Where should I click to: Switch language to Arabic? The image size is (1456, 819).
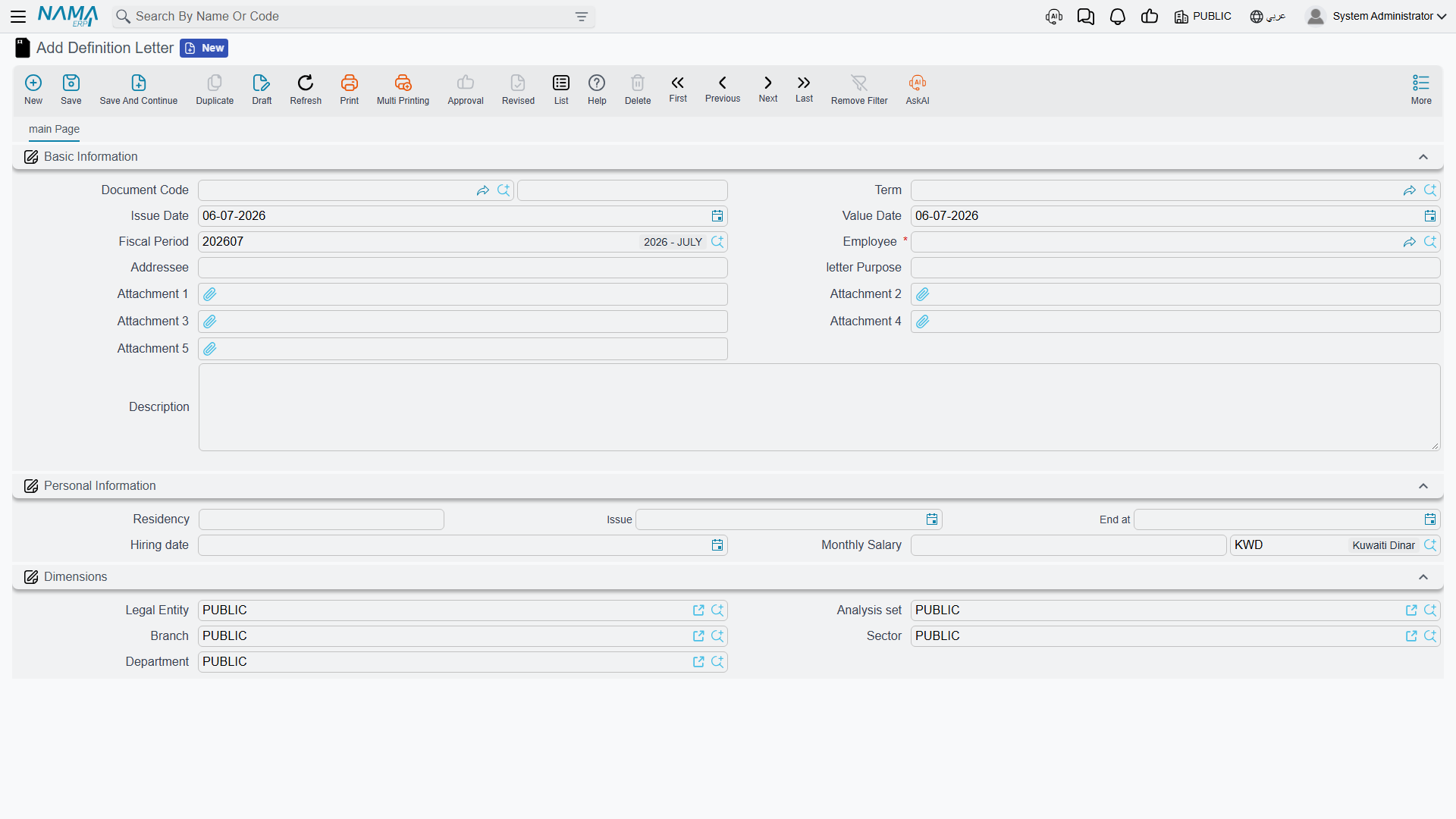(x=1267, y=17)
